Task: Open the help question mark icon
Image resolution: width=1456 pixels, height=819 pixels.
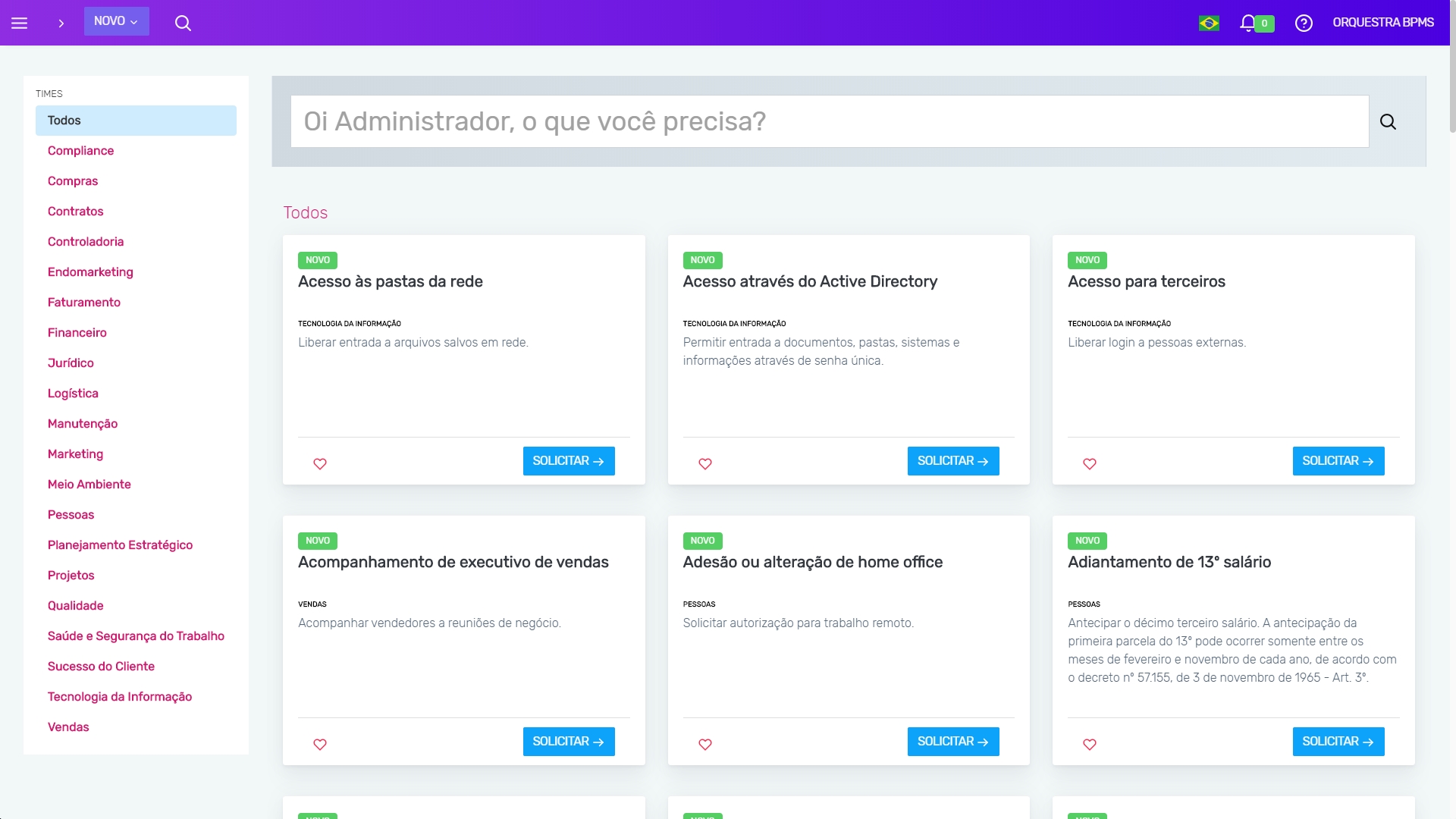Action: tap(1304, 23)
